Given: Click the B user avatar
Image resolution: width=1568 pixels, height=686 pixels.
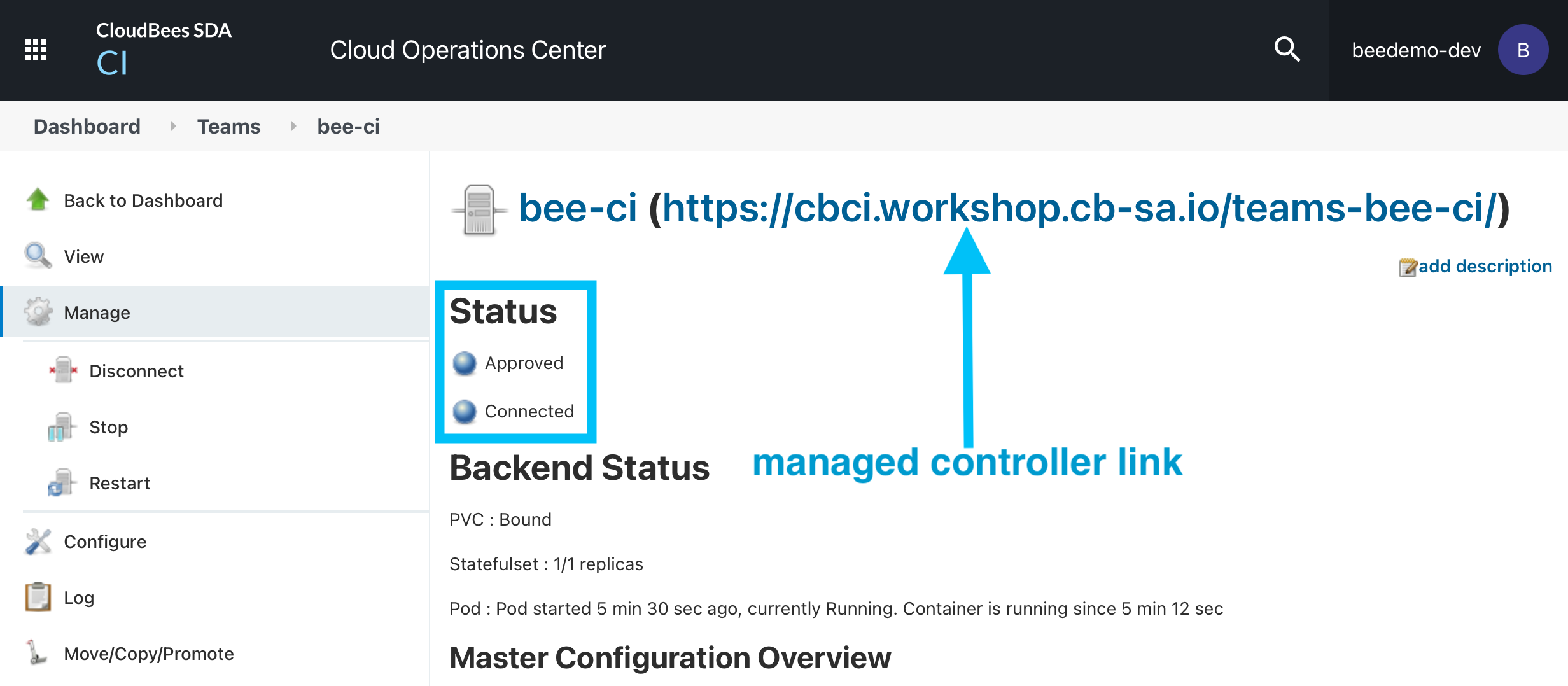Looking at the screenshot, I should 1523,50.
